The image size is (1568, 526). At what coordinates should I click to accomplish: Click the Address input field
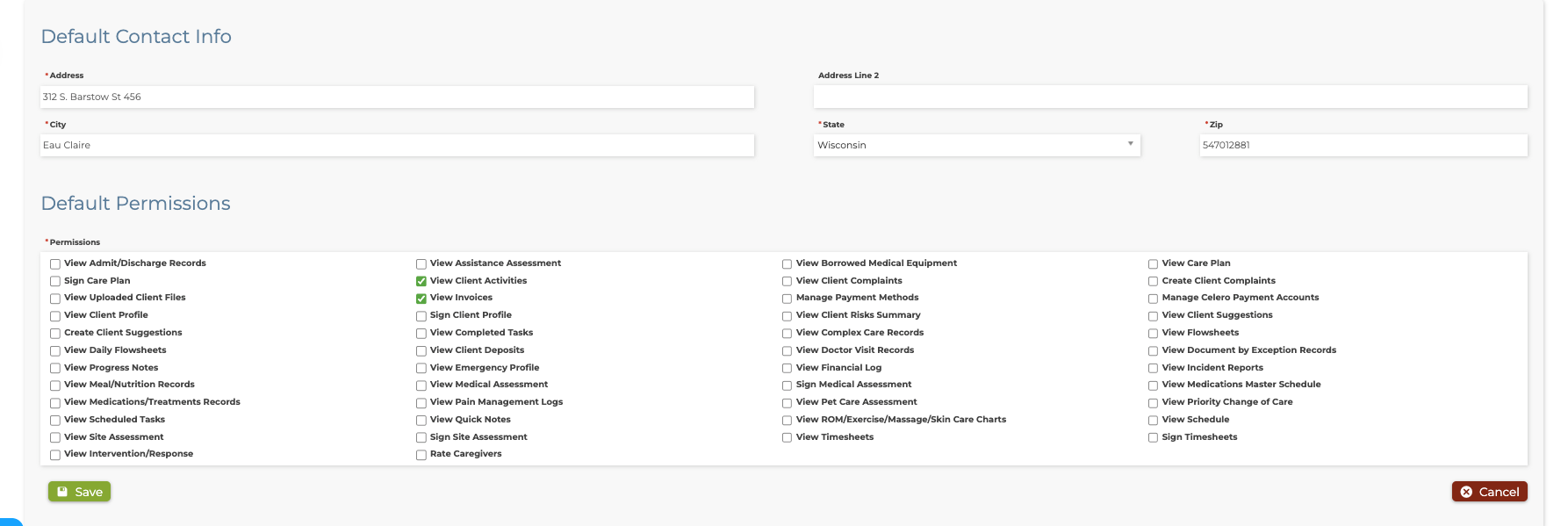click(397, 97)
